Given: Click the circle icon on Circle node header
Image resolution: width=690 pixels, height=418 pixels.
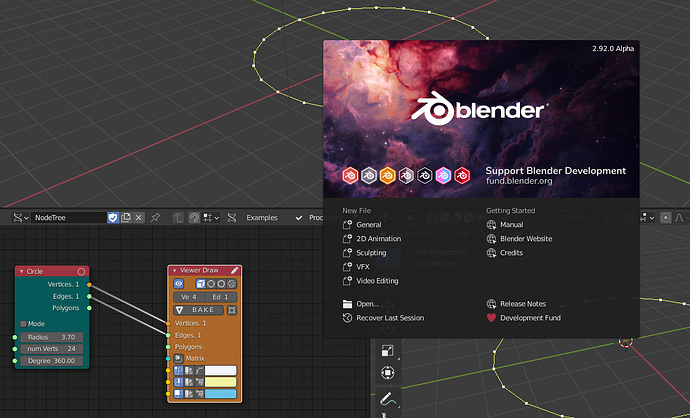Looking at the screenshot, I should [x=81, y=271].
